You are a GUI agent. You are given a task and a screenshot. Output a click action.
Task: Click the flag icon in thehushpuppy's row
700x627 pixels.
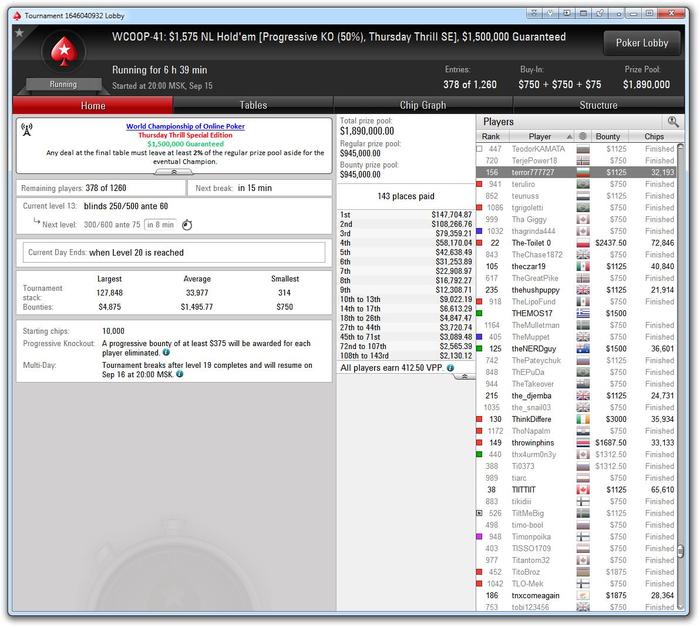coord(583,290)
